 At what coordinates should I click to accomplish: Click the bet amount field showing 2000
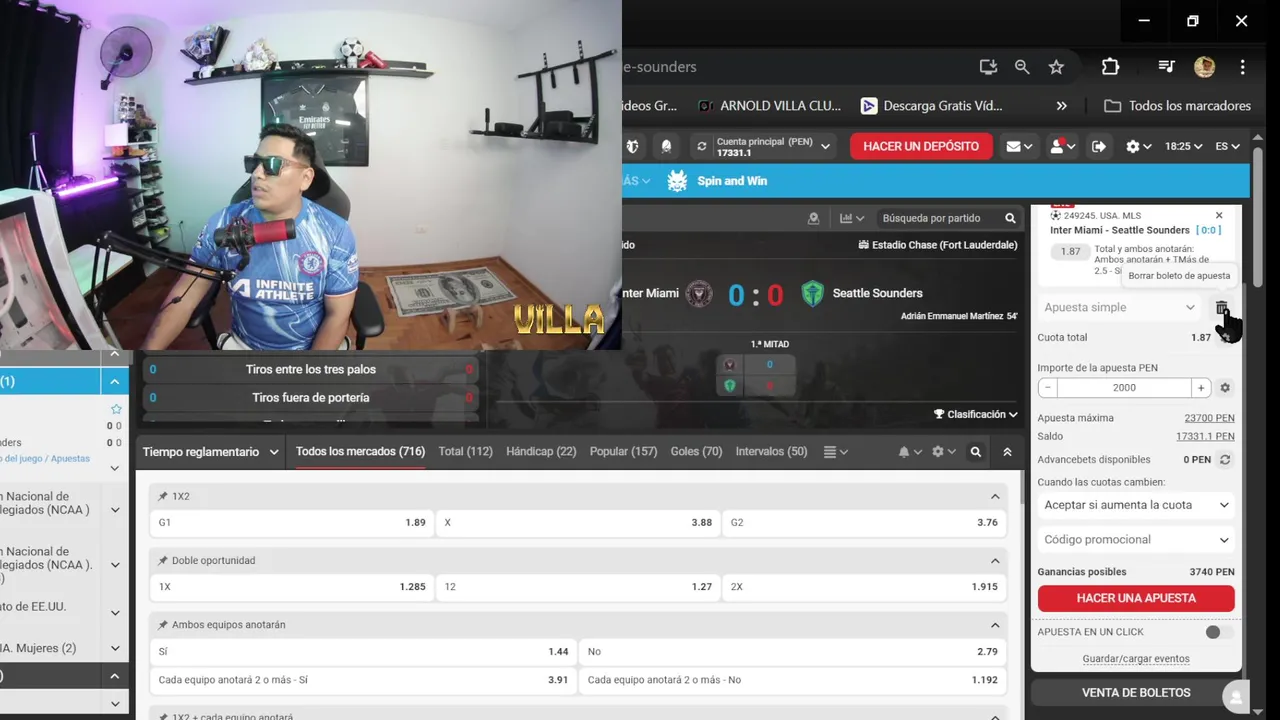point(1124,388)
